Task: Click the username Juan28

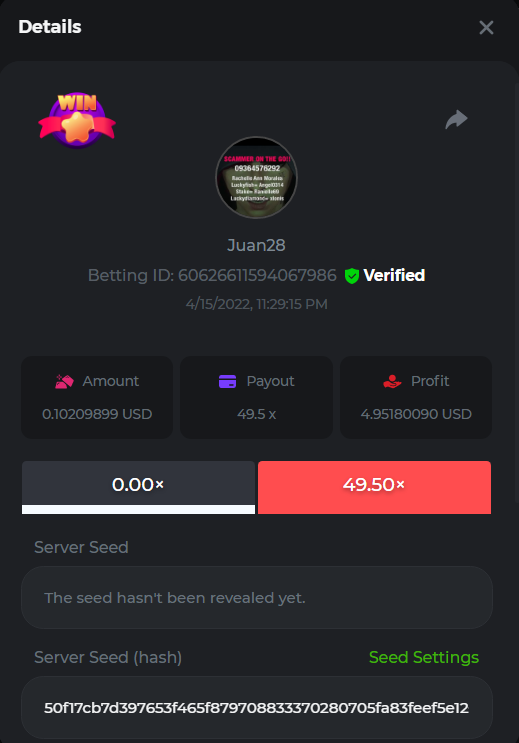Action: [x=256, y=245]
